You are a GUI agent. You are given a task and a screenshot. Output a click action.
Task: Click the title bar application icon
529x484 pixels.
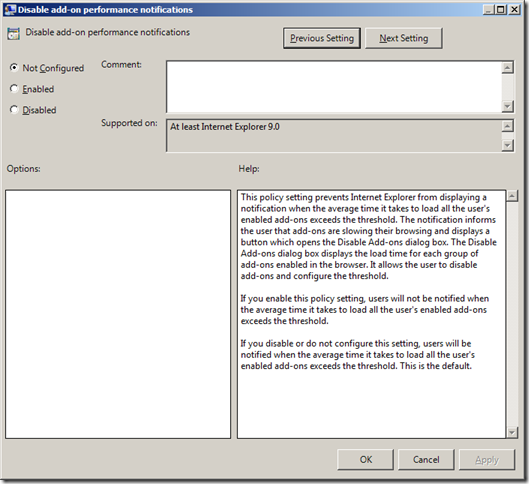point(10,10)
